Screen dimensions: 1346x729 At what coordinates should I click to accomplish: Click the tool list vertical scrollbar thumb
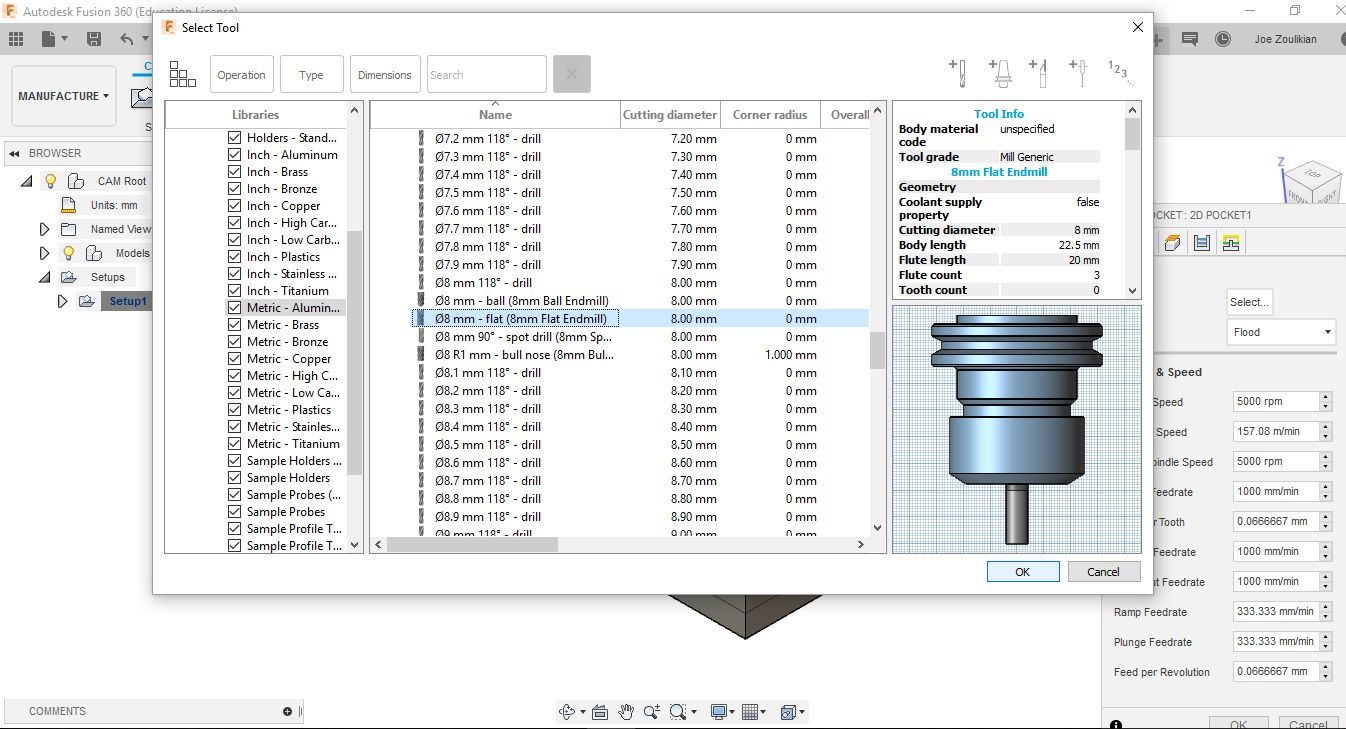(877, 350)
